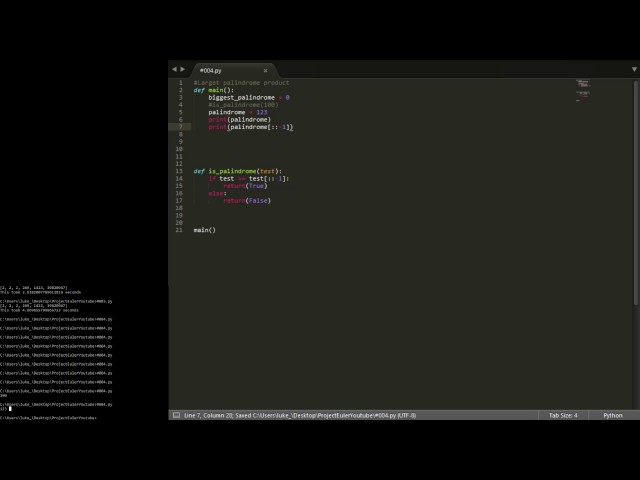Viewport: 640px width, 480px height.
Task: Click the def main(): line
Action: click(x=213, y=90)
